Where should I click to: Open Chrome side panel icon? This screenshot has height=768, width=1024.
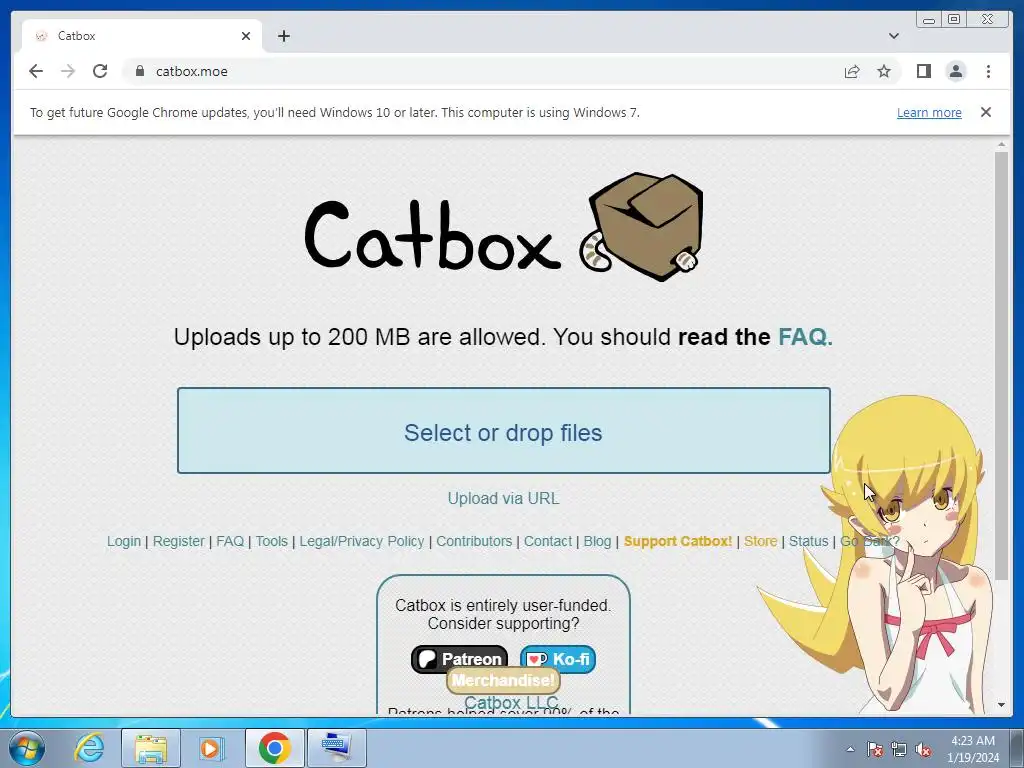[x=923, y=71]
